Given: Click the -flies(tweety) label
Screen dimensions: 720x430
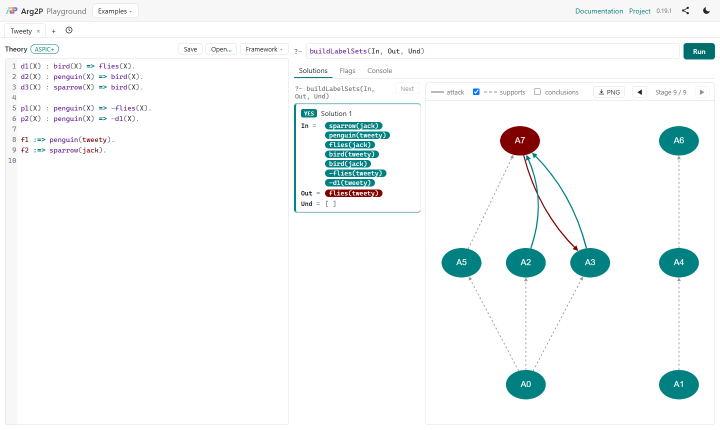Looking at the screenshot, I should click(x=356, y=173).
